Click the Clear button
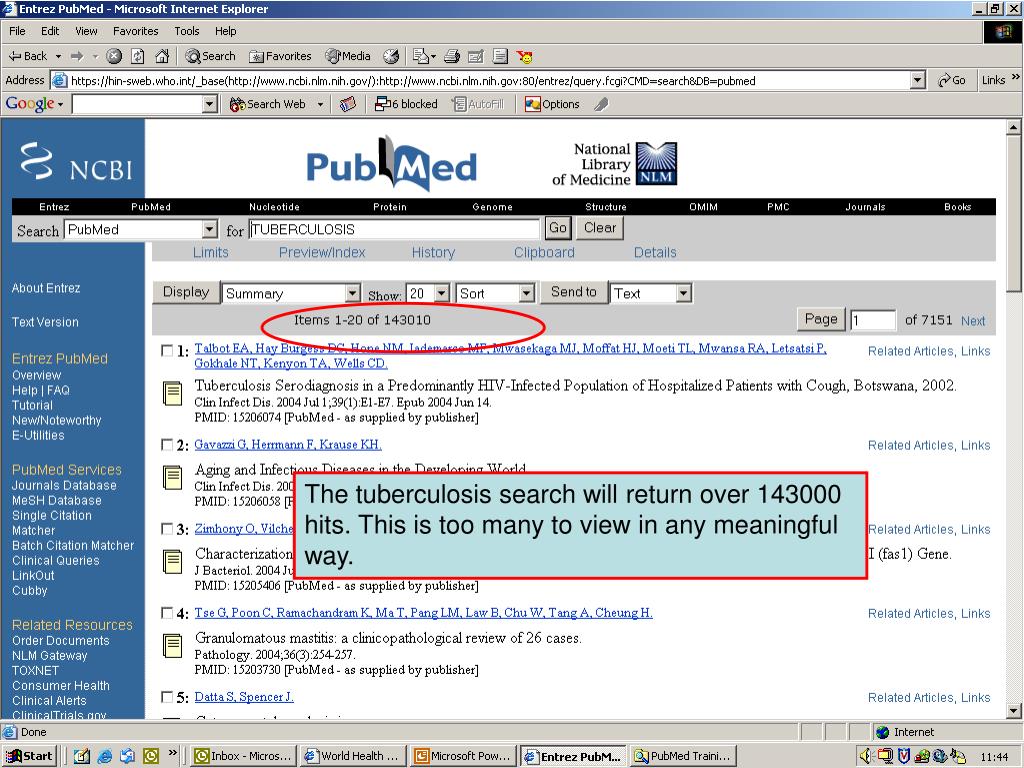This screenshot has height=768, width=1024. pyautogui.click(x=600, y=228)
